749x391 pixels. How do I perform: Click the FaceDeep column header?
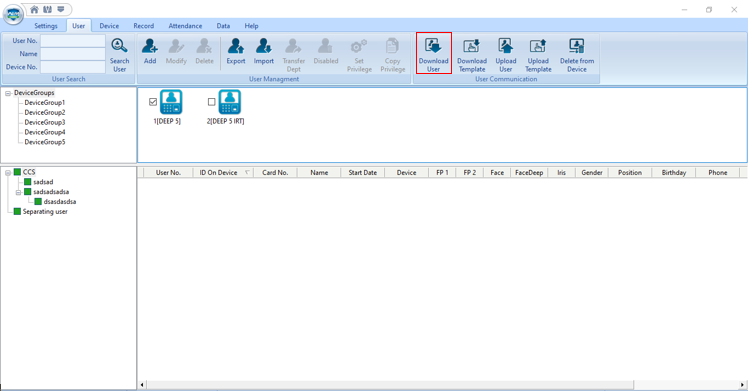click(x=529, y=173)
